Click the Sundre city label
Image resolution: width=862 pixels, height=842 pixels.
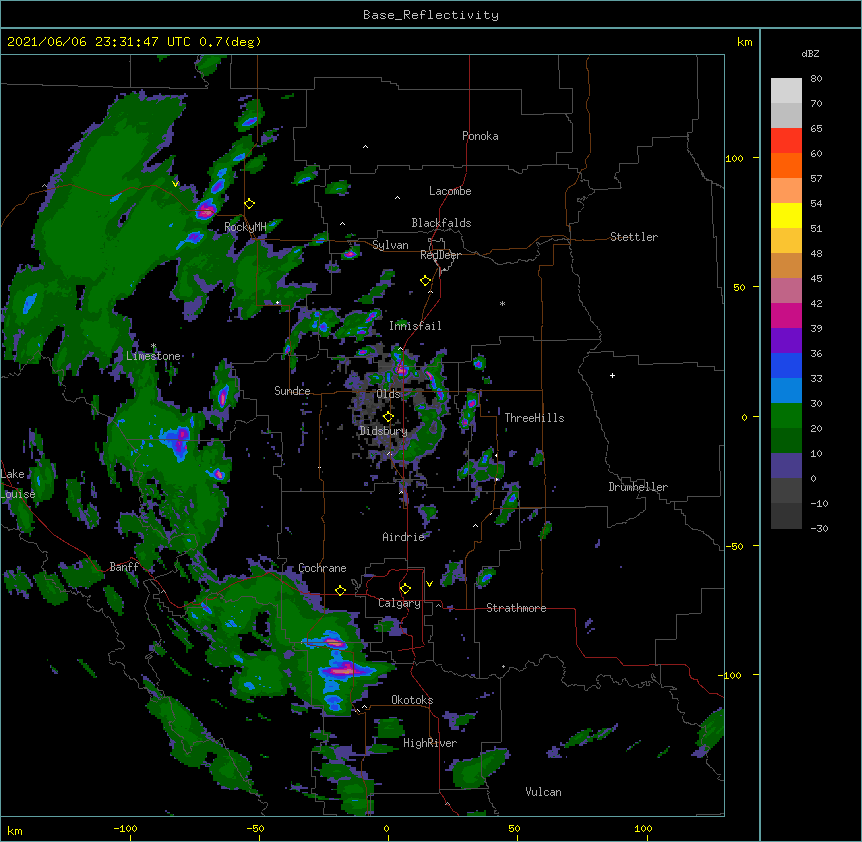pyautogui.click(x=292, y=391)
